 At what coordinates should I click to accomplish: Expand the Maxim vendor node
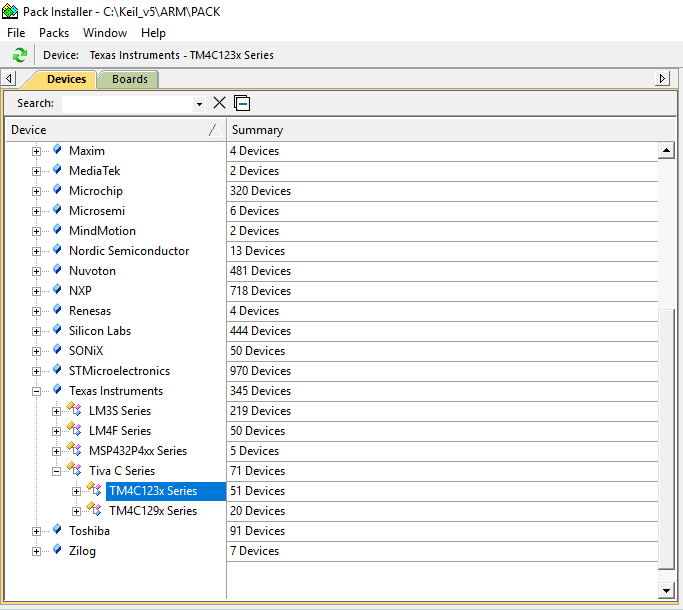37,151
